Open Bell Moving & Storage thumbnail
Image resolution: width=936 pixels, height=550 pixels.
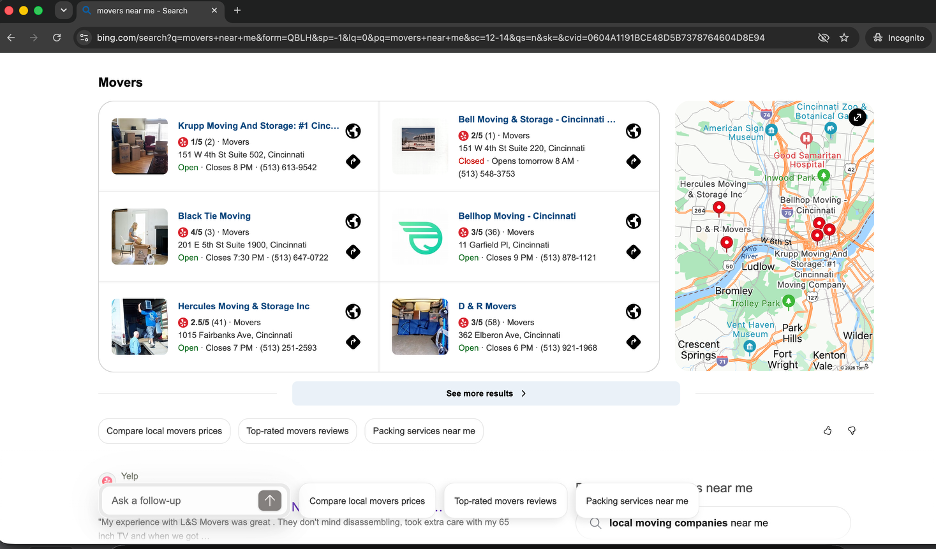(x=420, y=146)
